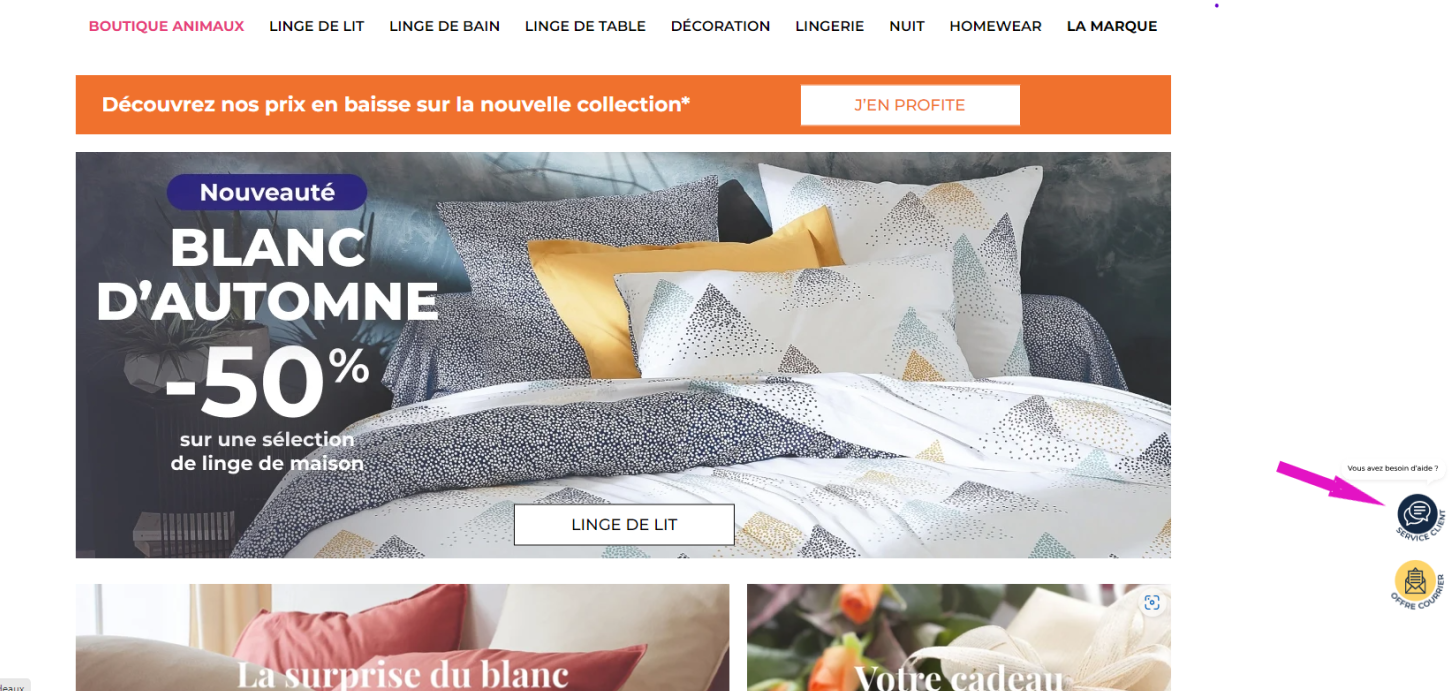The image size is (1455, 691).
Task: Open the Boutique Animaux menu
Action: pos(166,26)
